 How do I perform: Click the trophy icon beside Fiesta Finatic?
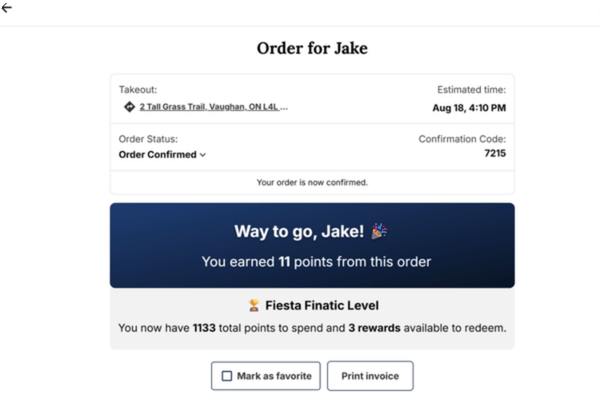[x=254, y=305]
